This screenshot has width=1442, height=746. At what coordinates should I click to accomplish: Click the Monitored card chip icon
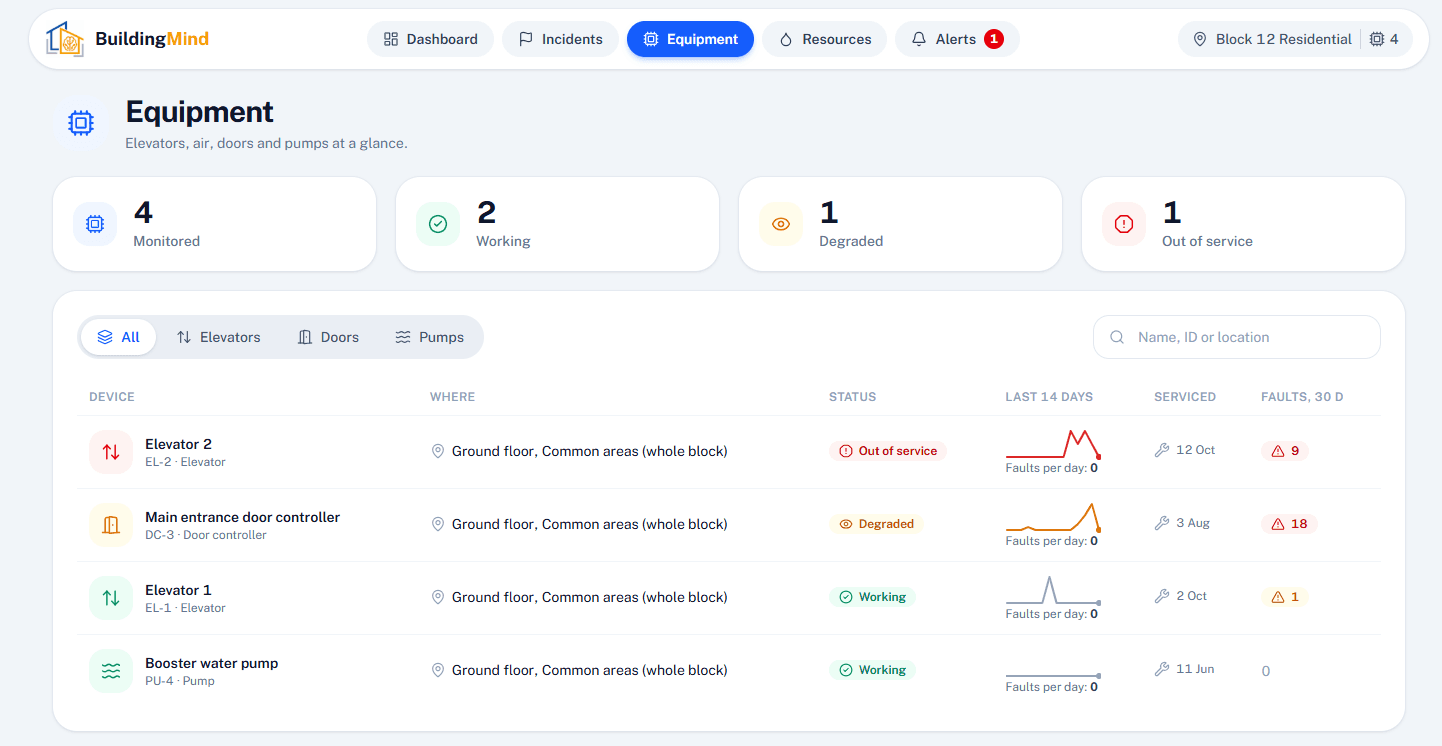(95, 224)
